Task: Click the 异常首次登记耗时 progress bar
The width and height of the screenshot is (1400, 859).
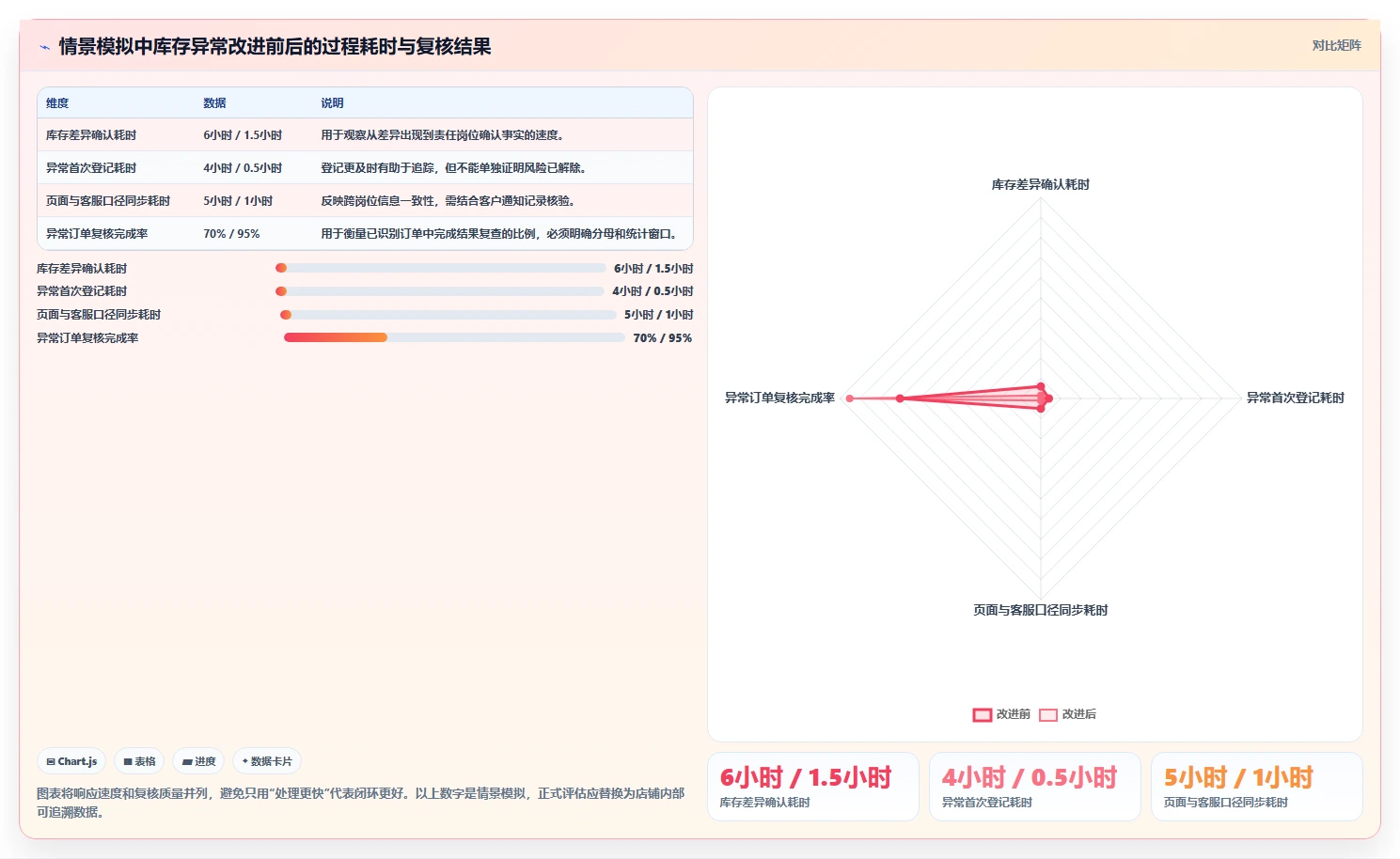Action: [x=440, y=291]
